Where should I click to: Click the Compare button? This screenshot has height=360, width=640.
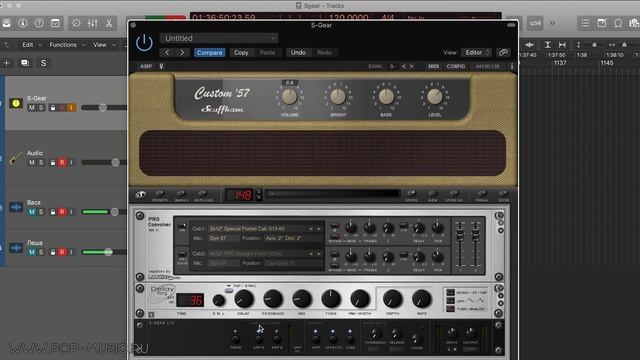pos(209,53)
